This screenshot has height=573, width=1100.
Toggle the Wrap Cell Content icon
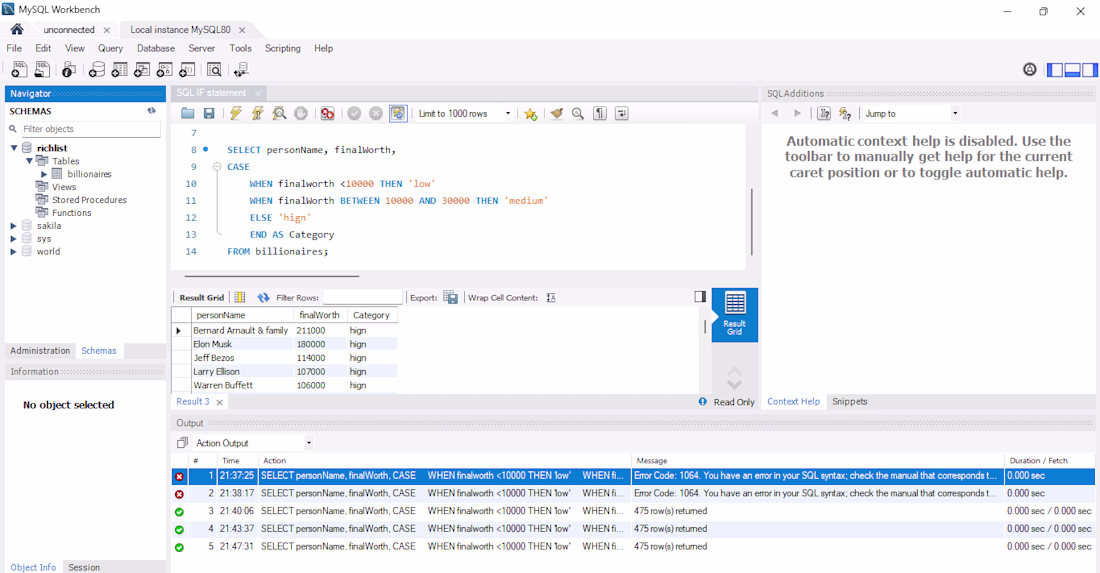point(551,297)
